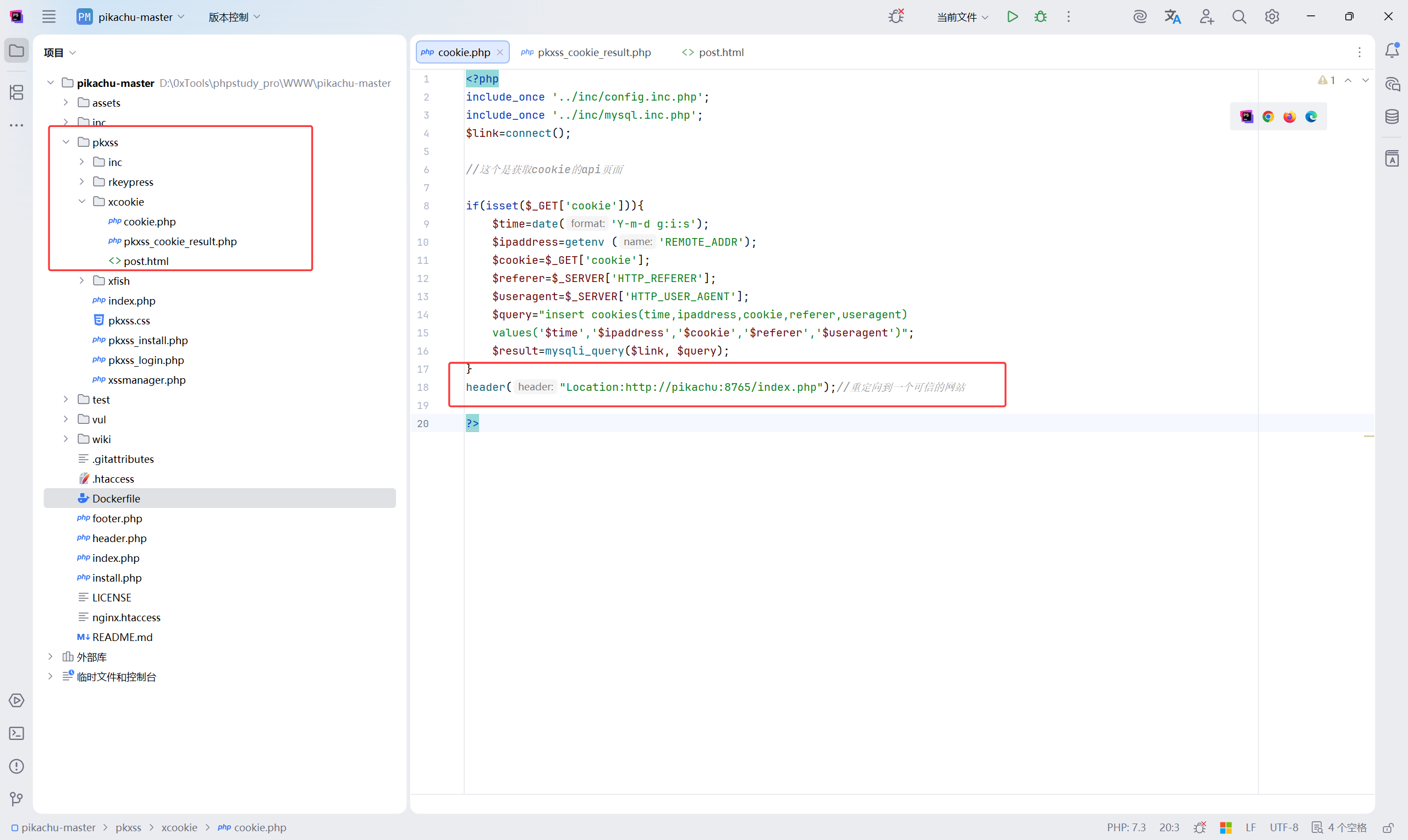Image resolution: width=1408 pixels, height=840 pixels.
Task: Open the pikachu-master project dropdown
Action: [136, 17]
